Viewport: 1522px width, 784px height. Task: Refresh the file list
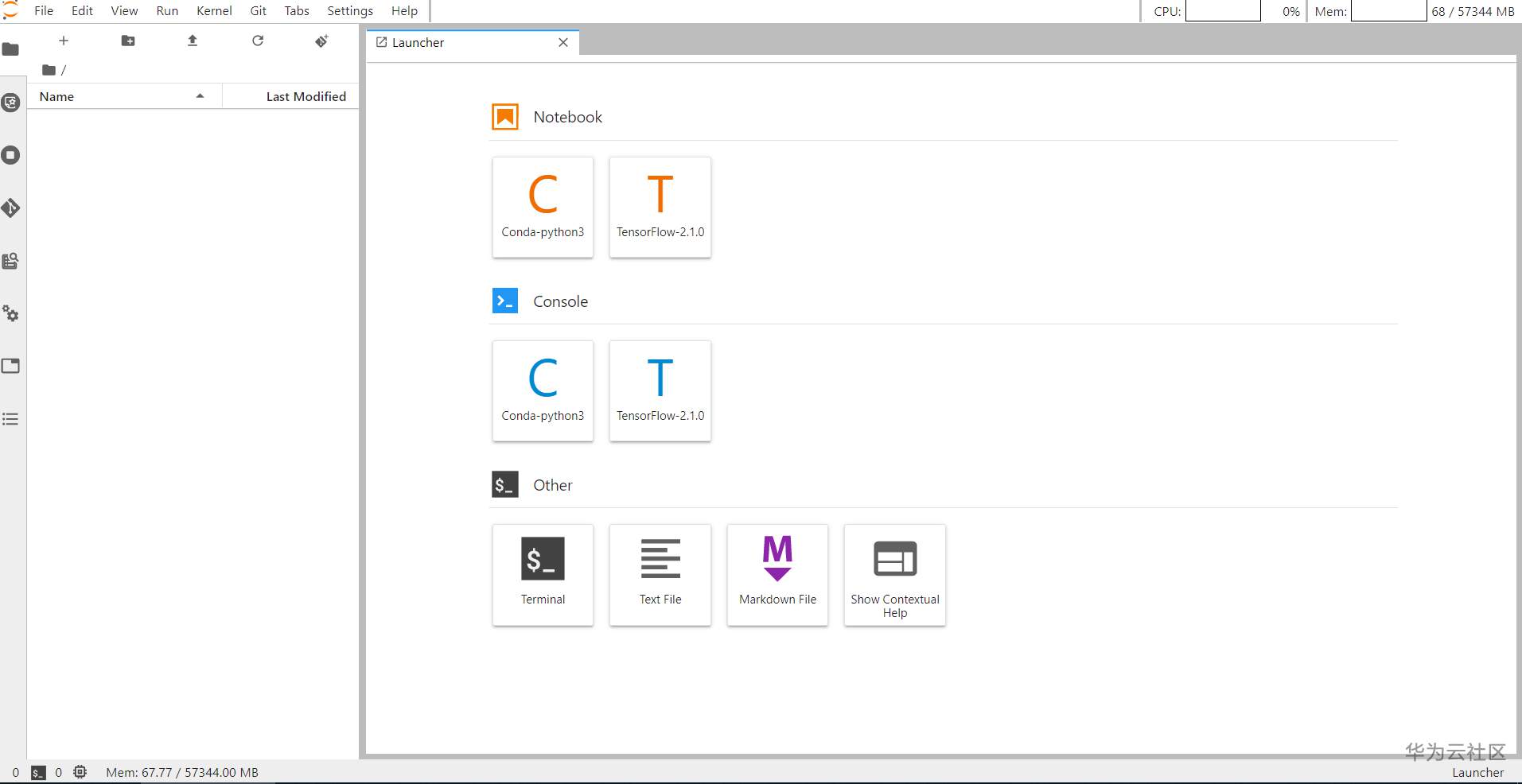pos(258,41)
